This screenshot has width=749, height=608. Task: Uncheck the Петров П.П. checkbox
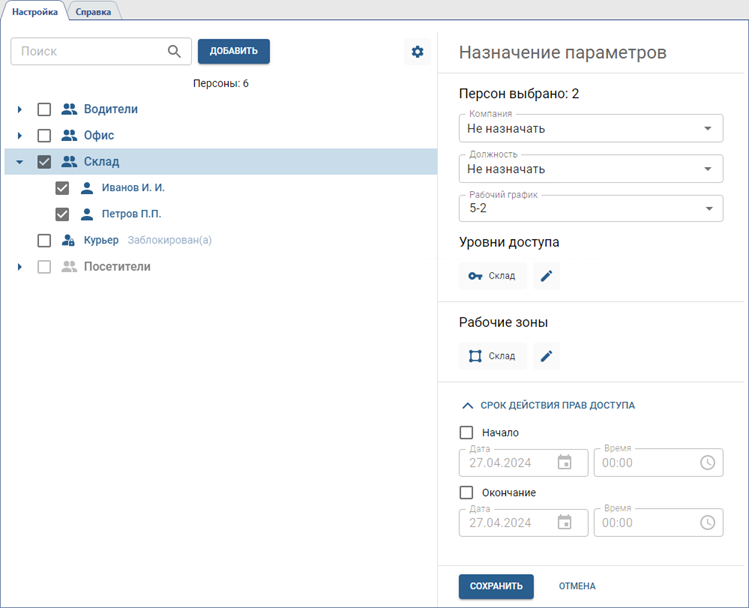coord(62,214)
